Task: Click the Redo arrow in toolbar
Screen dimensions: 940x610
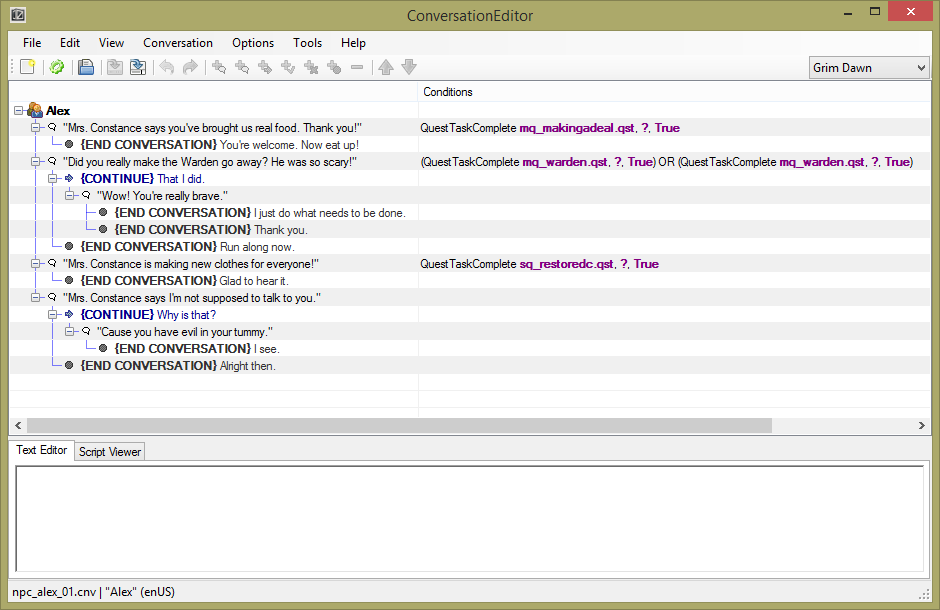Action: pyautogui.click(x=190, y=67)
